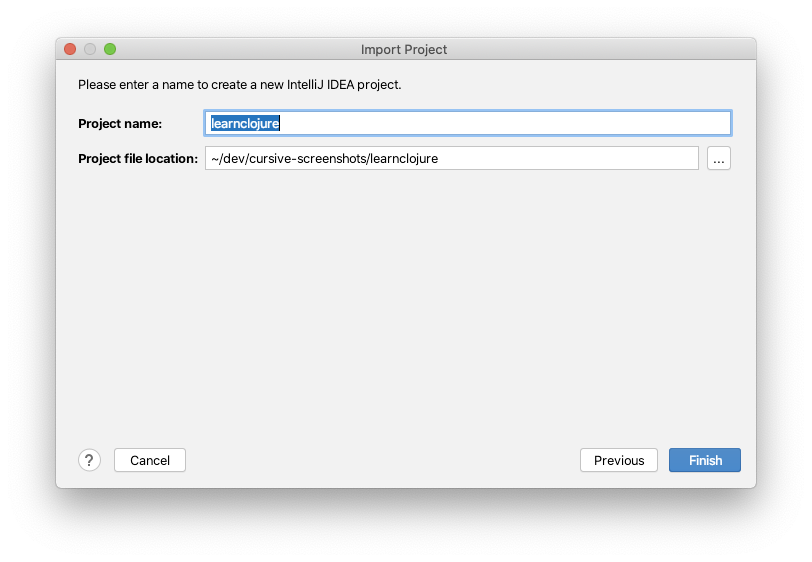Click into the Project file location field
This screenshot has height=562, width=812.
[x=452, y=158]
